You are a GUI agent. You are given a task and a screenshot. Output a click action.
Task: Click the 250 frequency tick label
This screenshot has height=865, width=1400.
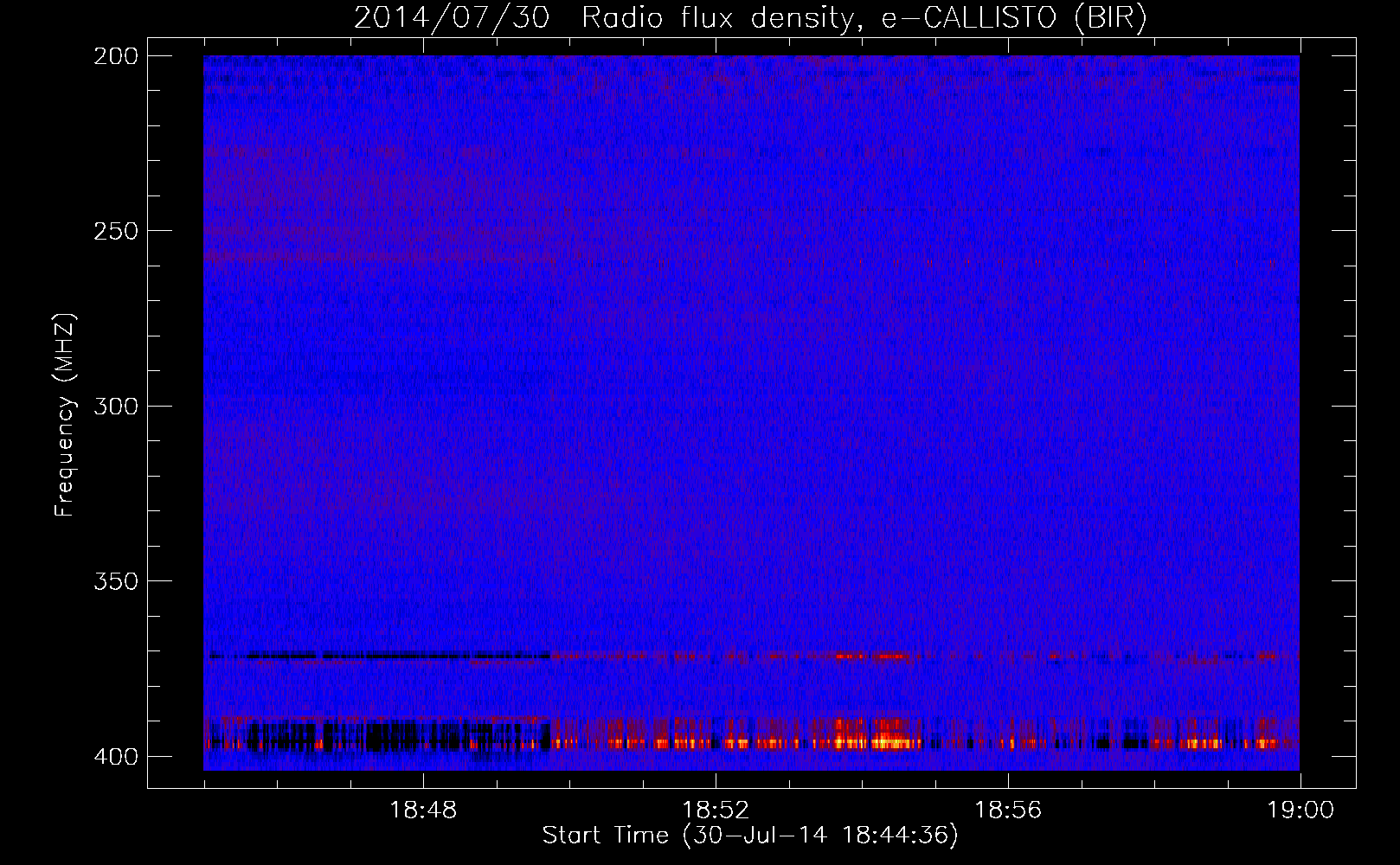[115, 231]
